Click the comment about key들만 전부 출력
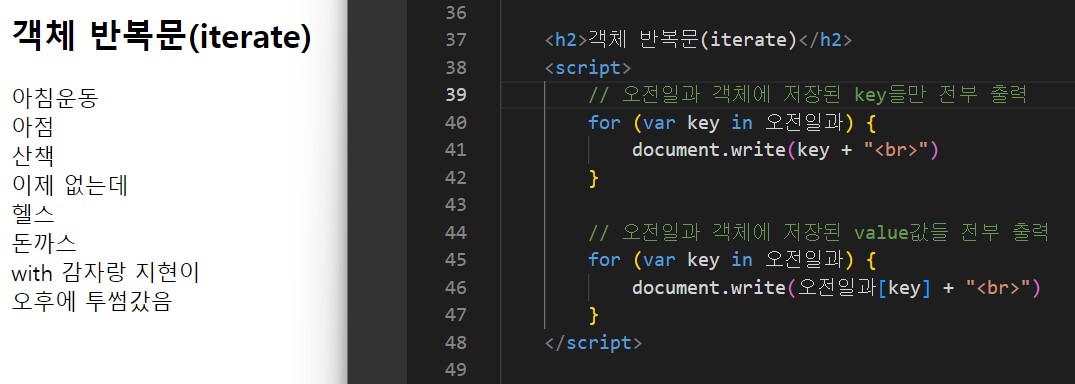 807,95
